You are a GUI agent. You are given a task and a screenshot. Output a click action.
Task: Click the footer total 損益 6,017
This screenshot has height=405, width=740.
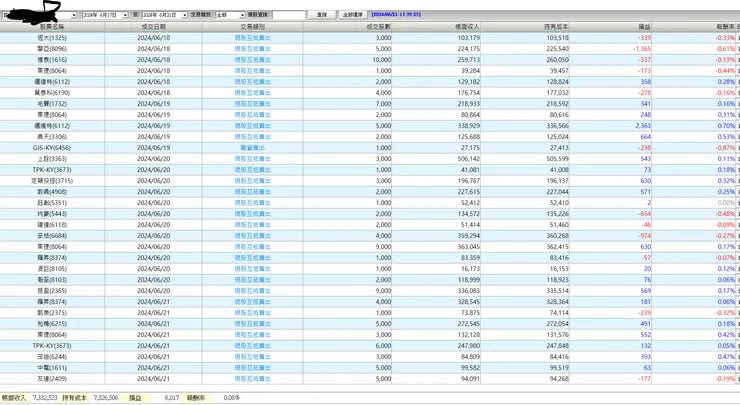(x=172, y=398)
